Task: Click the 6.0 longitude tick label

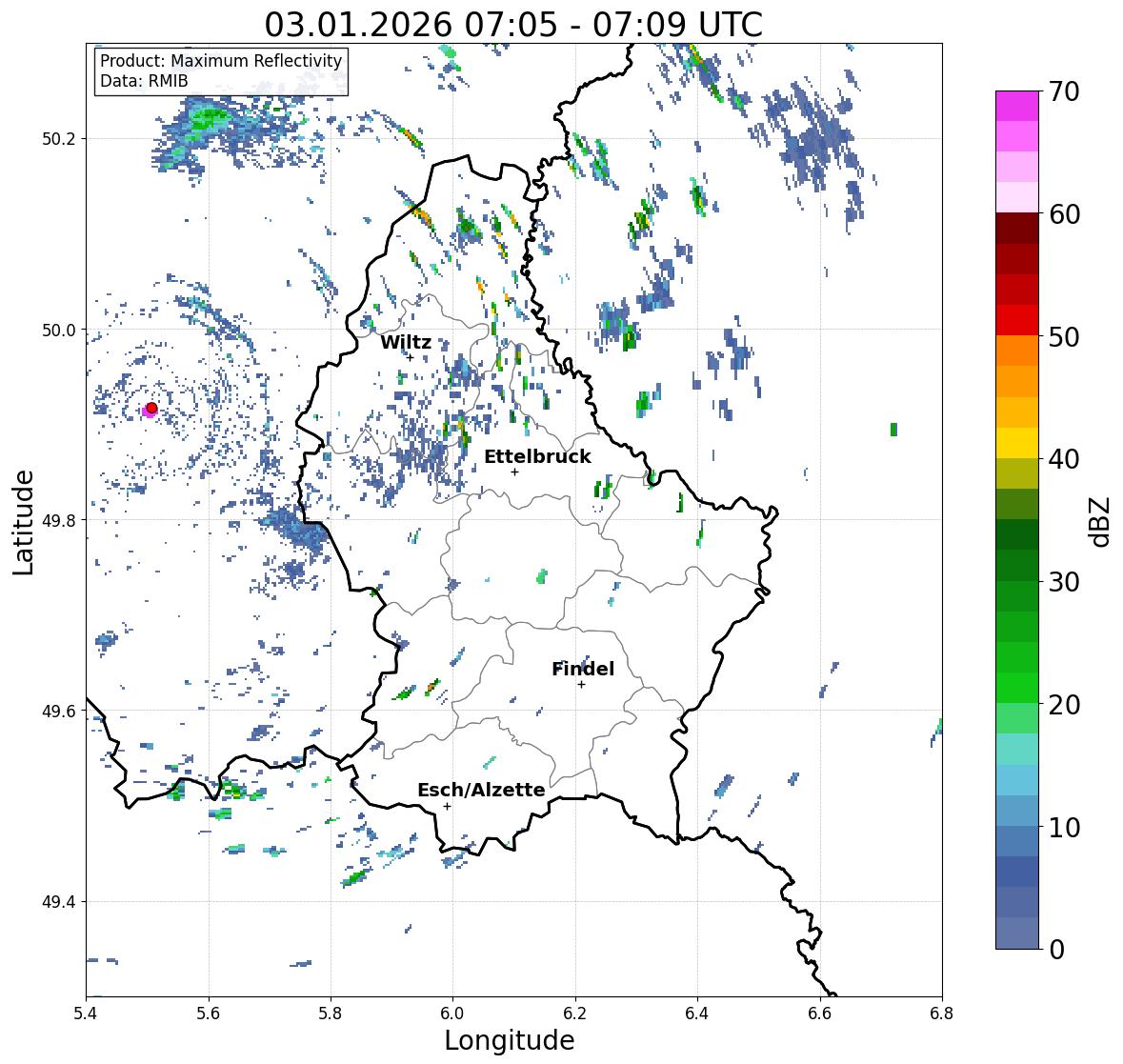Action: 452,1014
